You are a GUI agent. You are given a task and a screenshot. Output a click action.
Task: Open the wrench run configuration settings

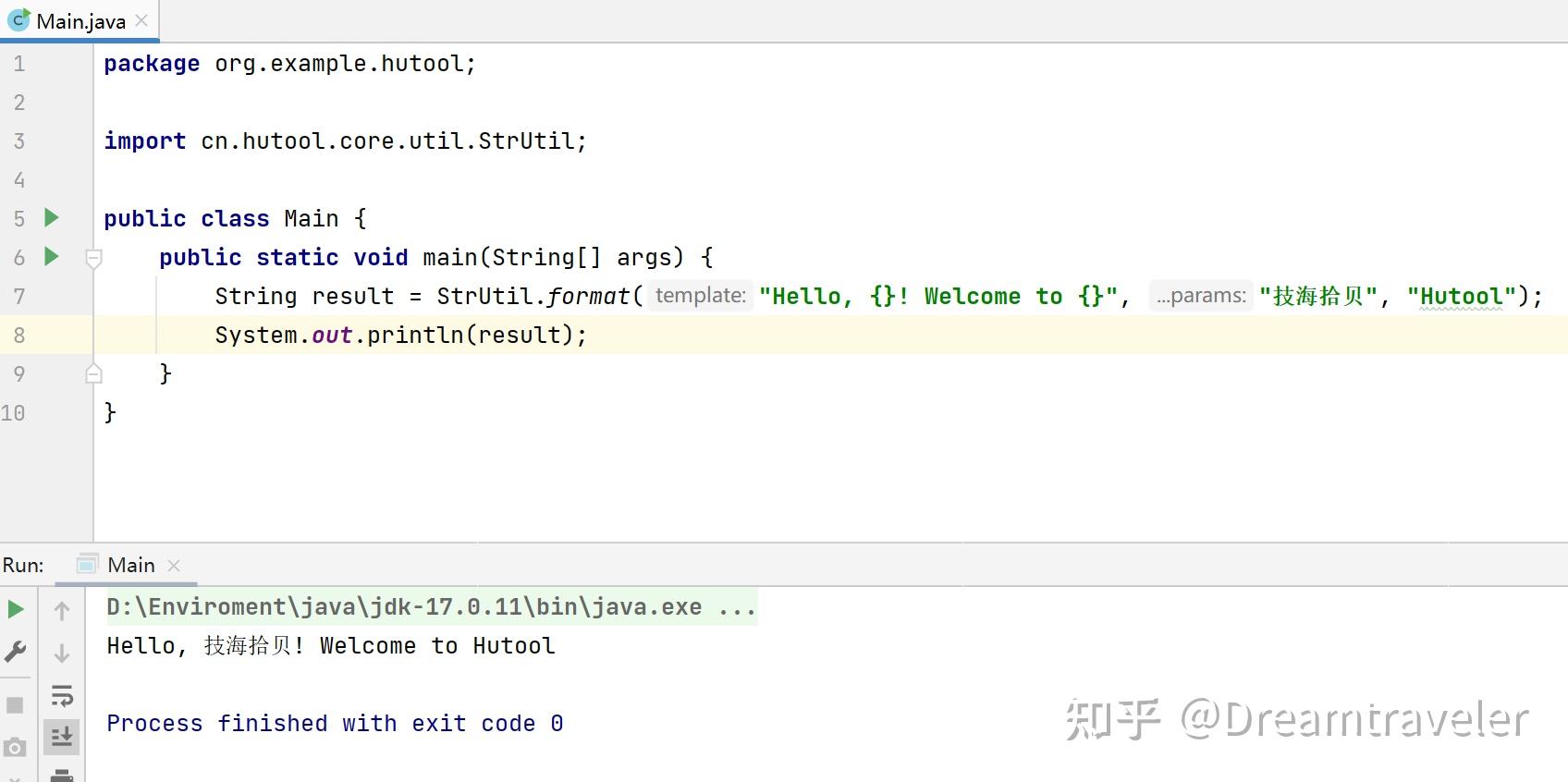pyautogui.click(x=16, y=653)
